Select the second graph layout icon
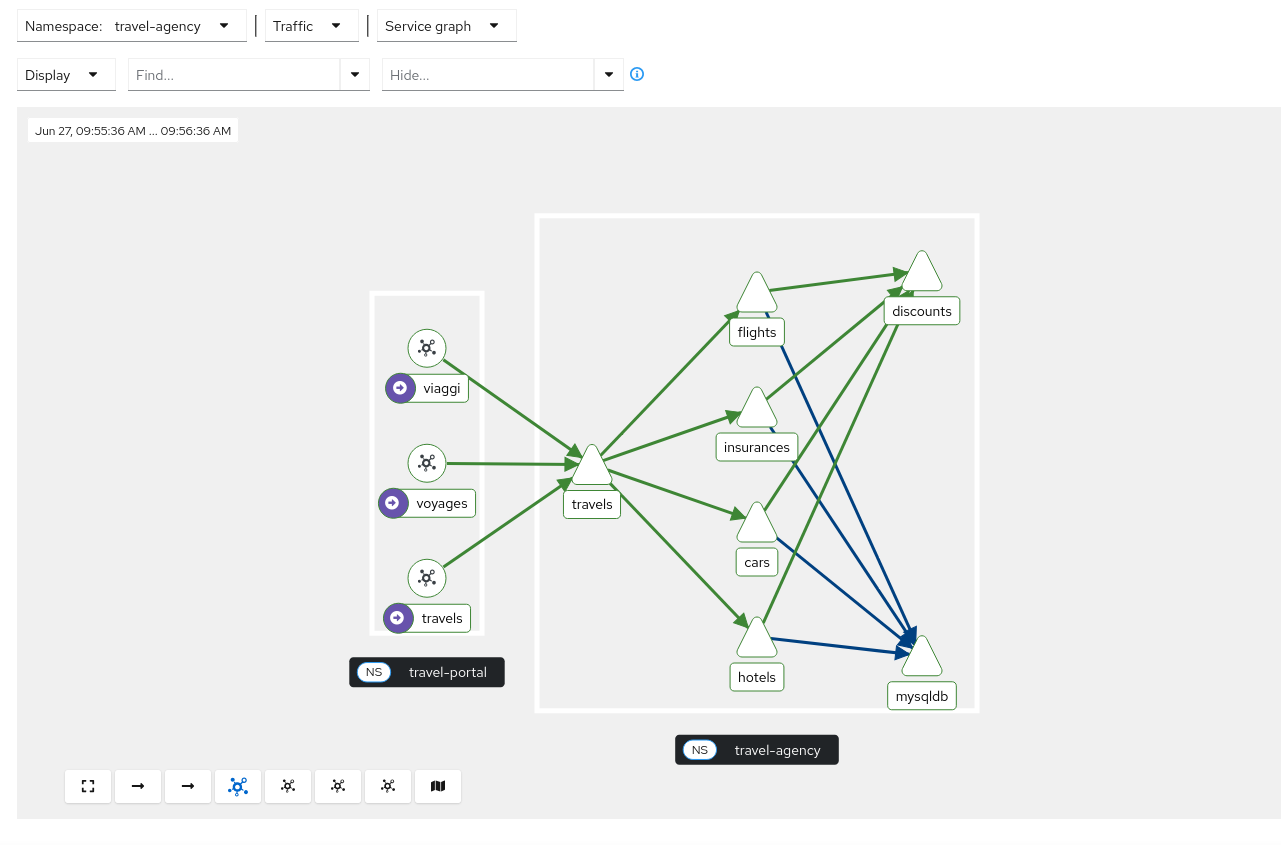This screenshot has height=845, width=1281. 288,786
